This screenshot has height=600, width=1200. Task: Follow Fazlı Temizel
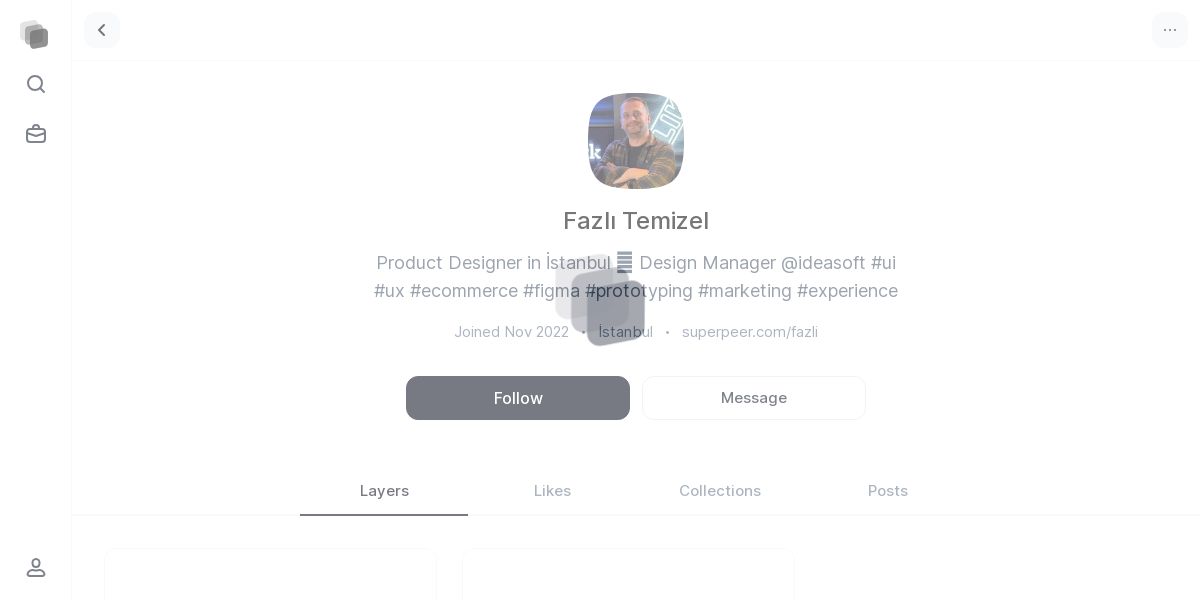click(518, 398)
